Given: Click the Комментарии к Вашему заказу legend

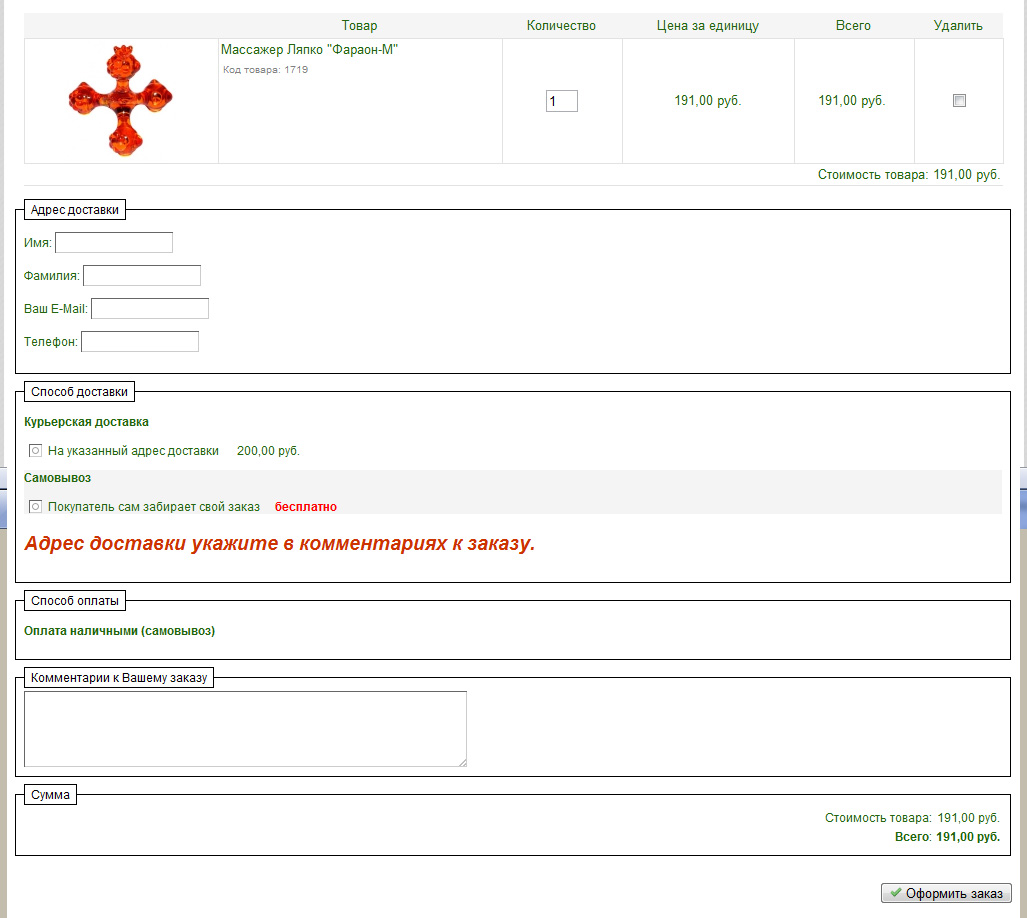Looking at the screenshot, I should [x=119, y=678].
